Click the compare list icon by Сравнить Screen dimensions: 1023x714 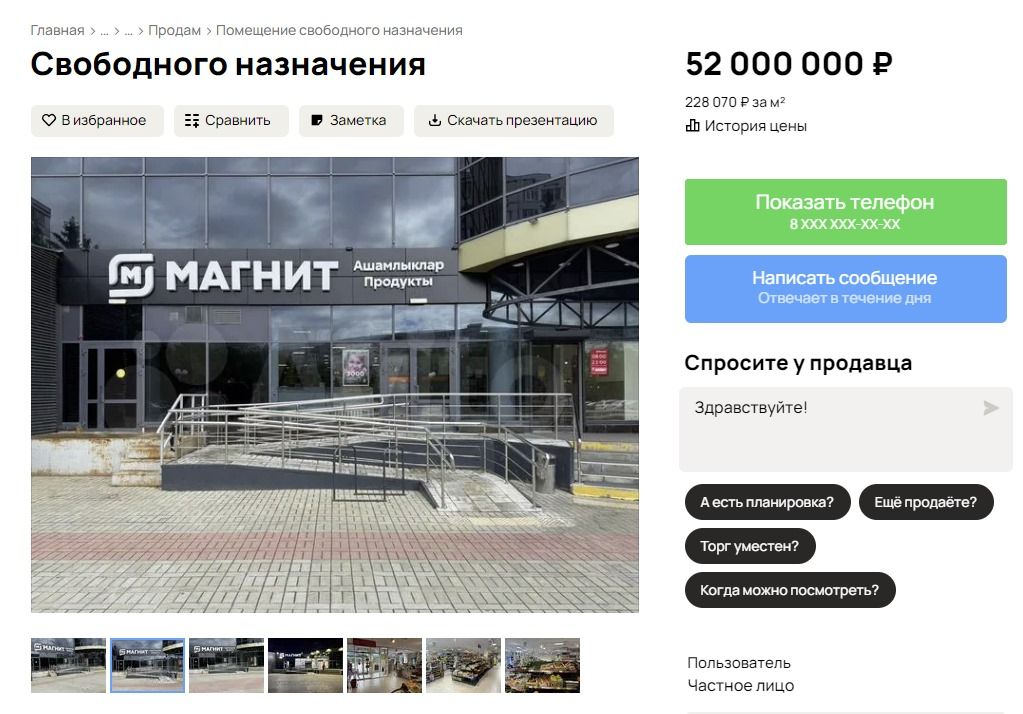[192, 121]
